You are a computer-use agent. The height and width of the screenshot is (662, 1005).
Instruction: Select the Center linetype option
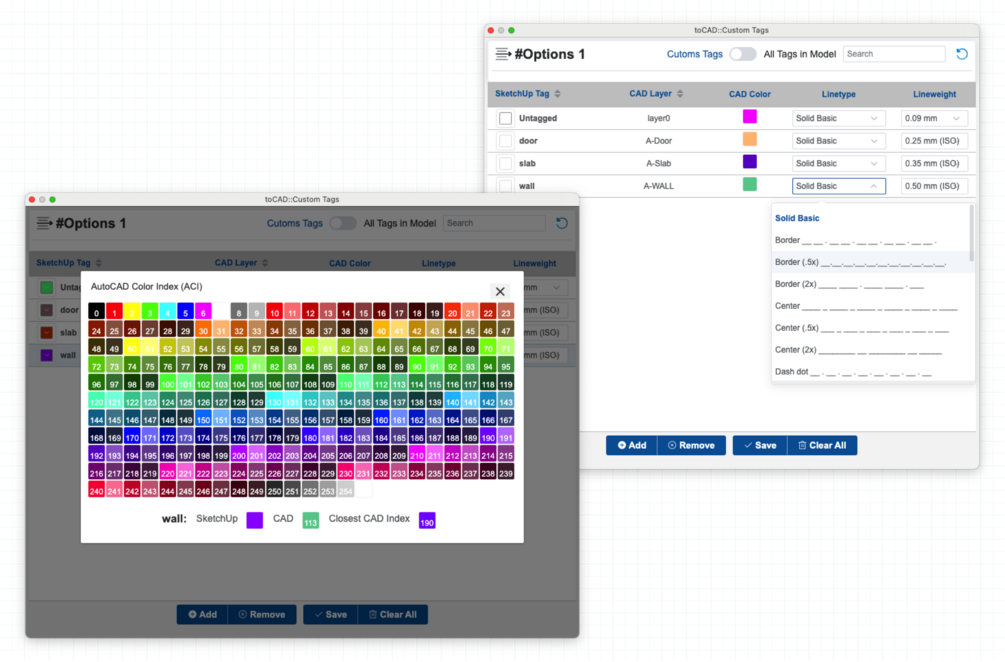870,306
